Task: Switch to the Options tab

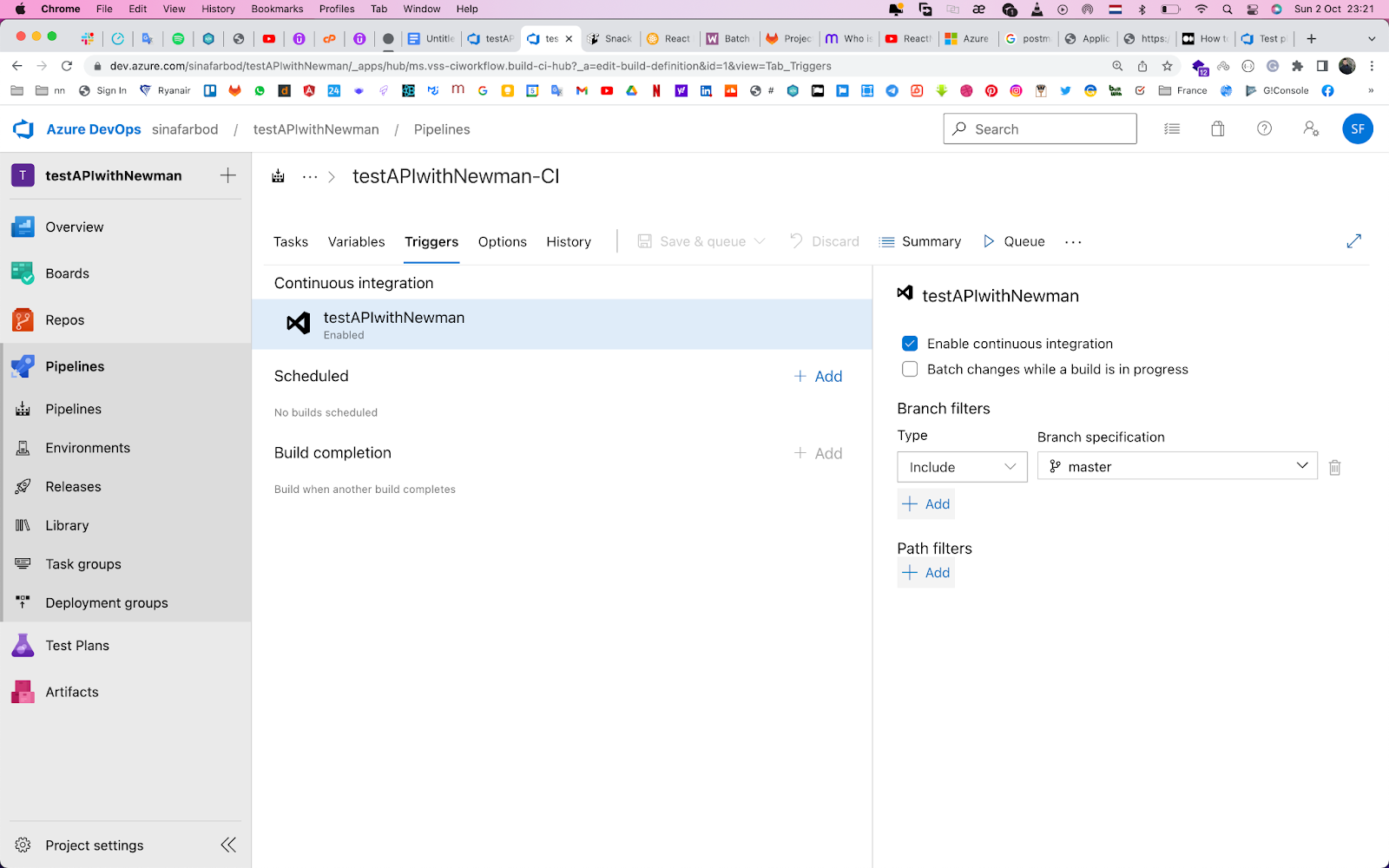Action: tap(503, 242)
